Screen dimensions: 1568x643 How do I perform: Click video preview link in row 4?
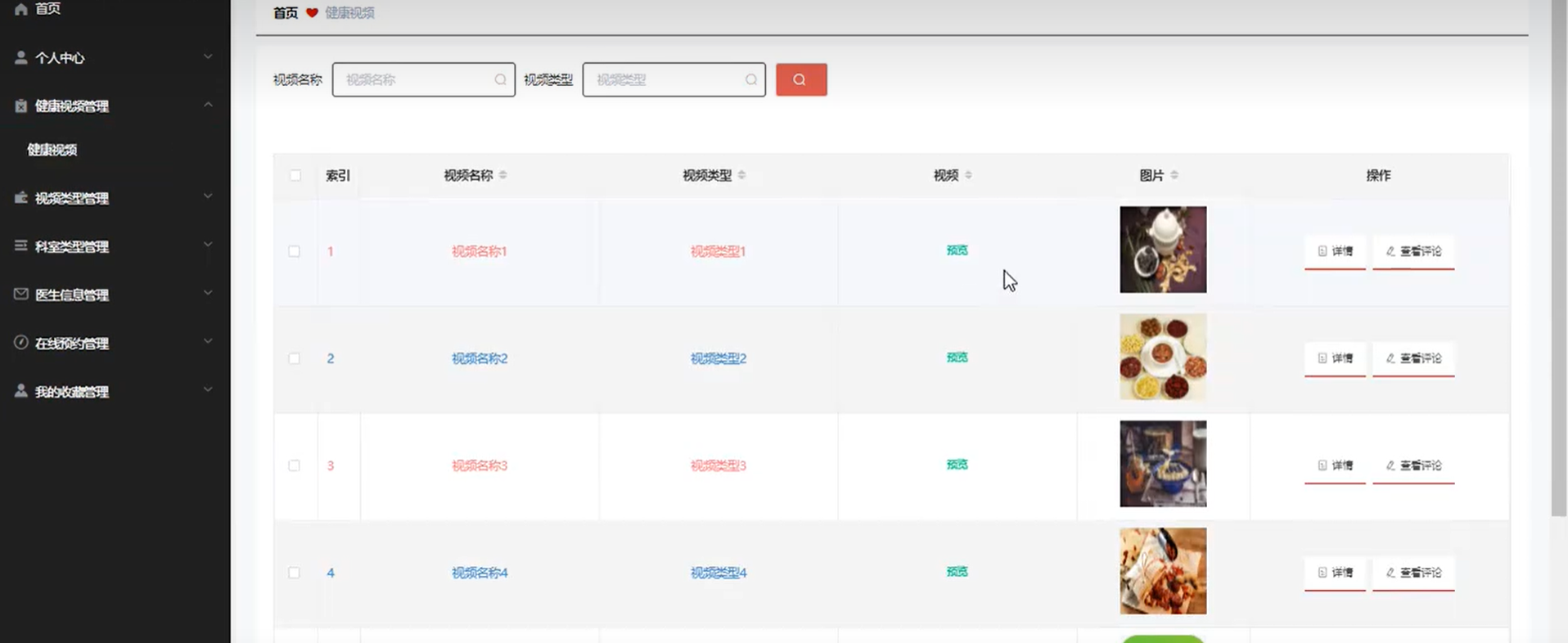[957, 572]
